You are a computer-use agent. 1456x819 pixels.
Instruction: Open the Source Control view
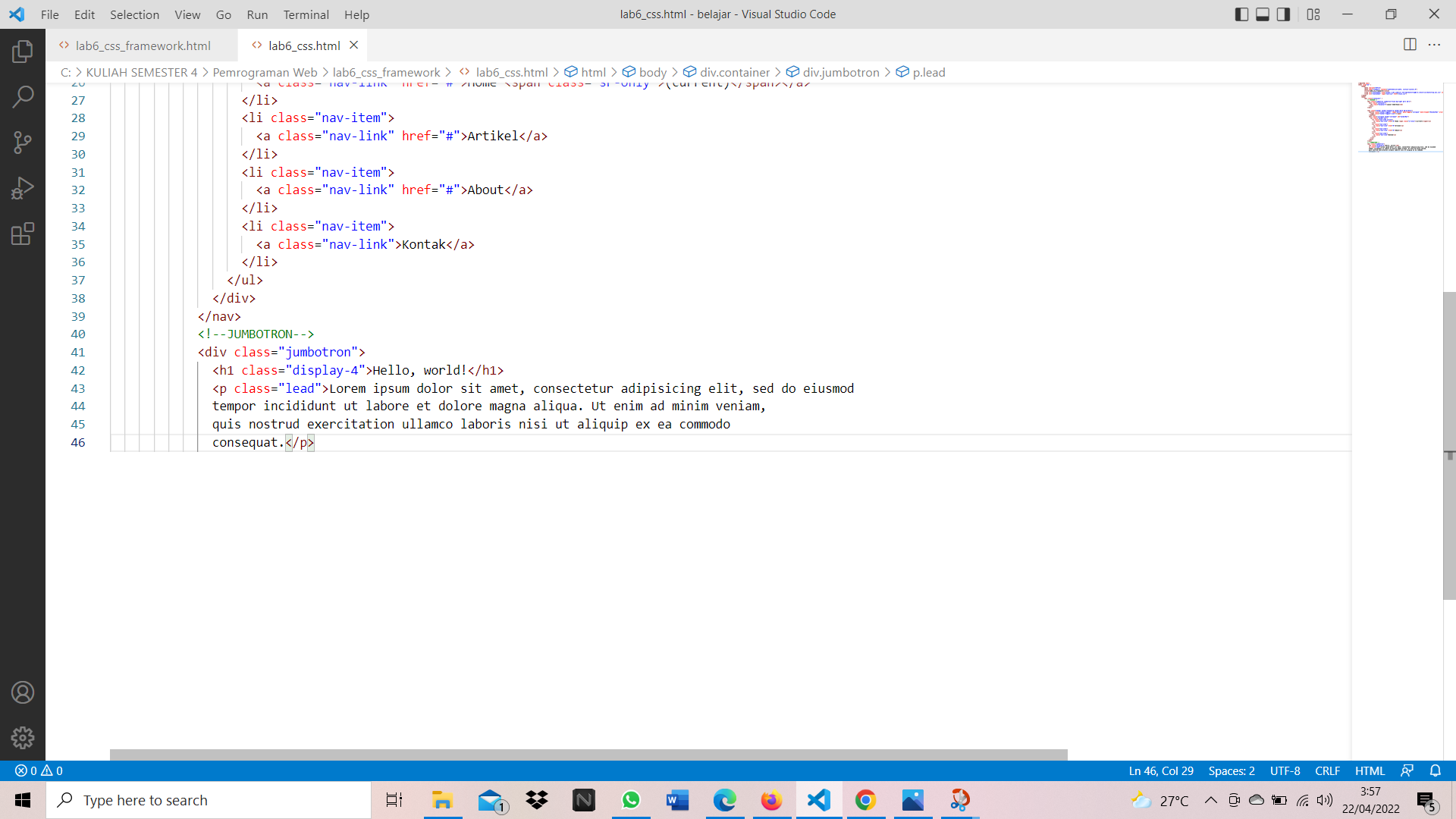coord(22,143)
